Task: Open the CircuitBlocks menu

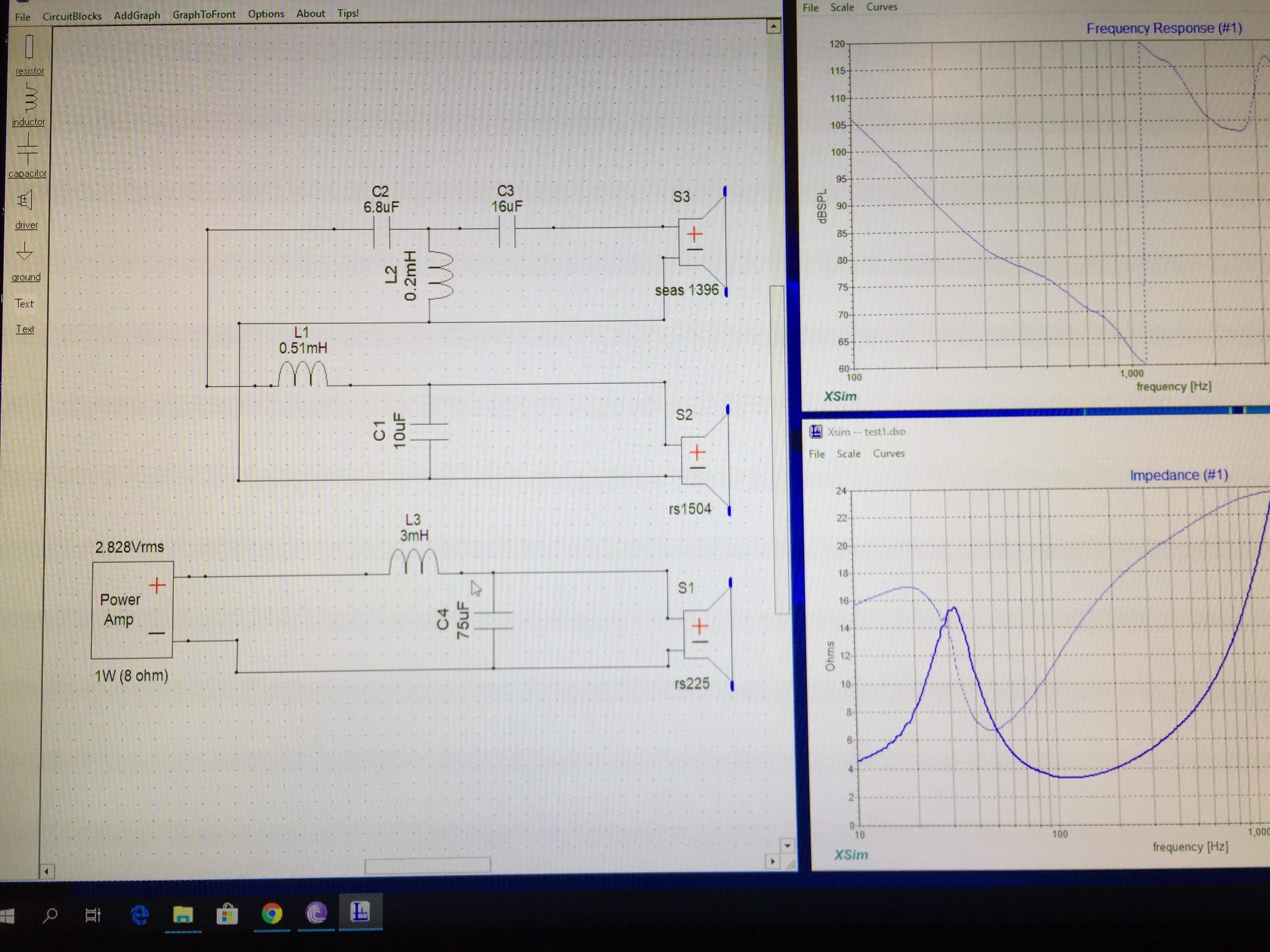Action: click(x=72, y=16)
